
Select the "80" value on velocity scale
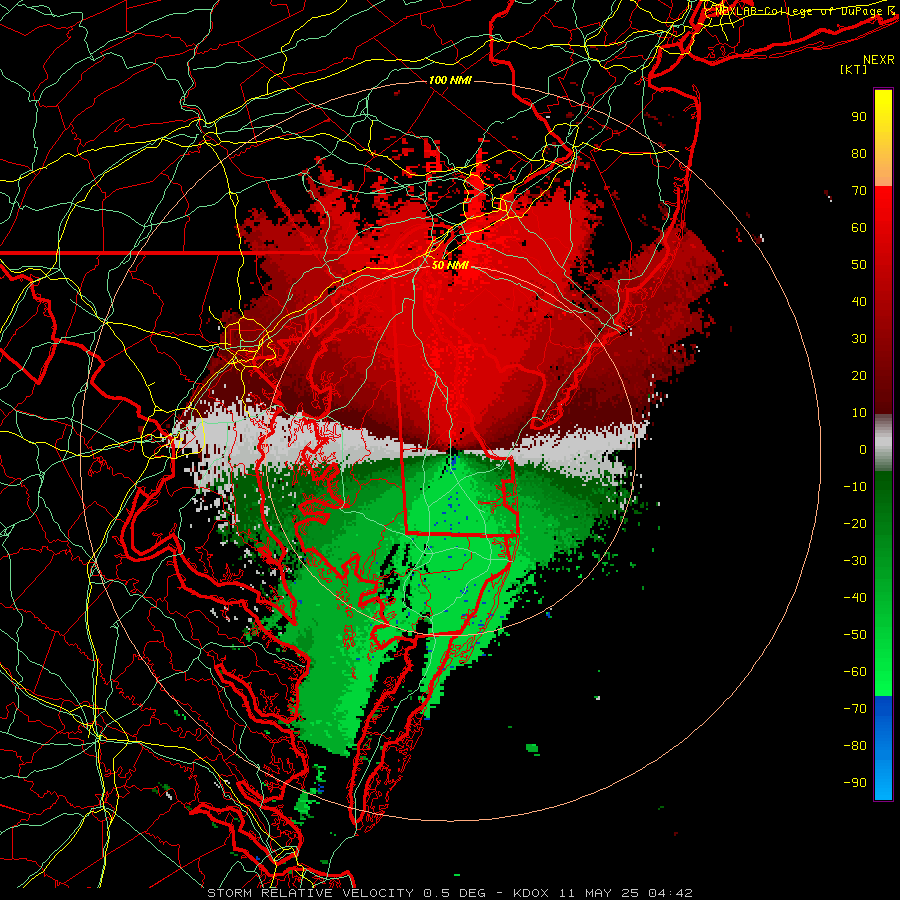point(859,154)
